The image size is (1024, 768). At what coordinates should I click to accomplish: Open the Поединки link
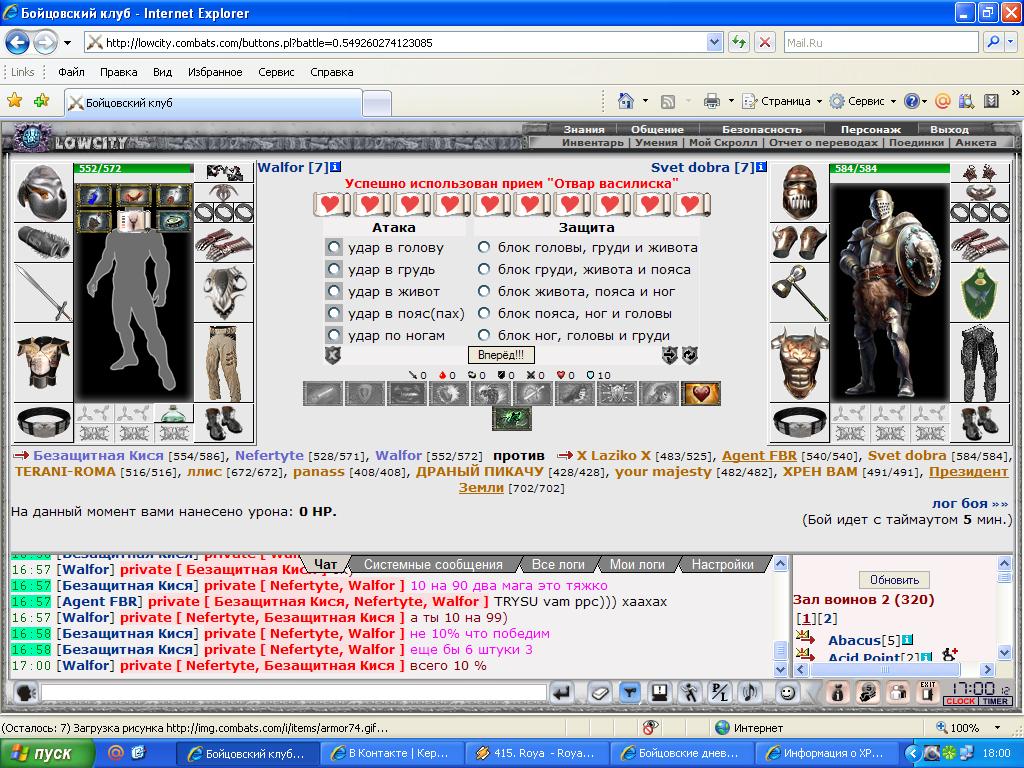(x=916, y=142)
